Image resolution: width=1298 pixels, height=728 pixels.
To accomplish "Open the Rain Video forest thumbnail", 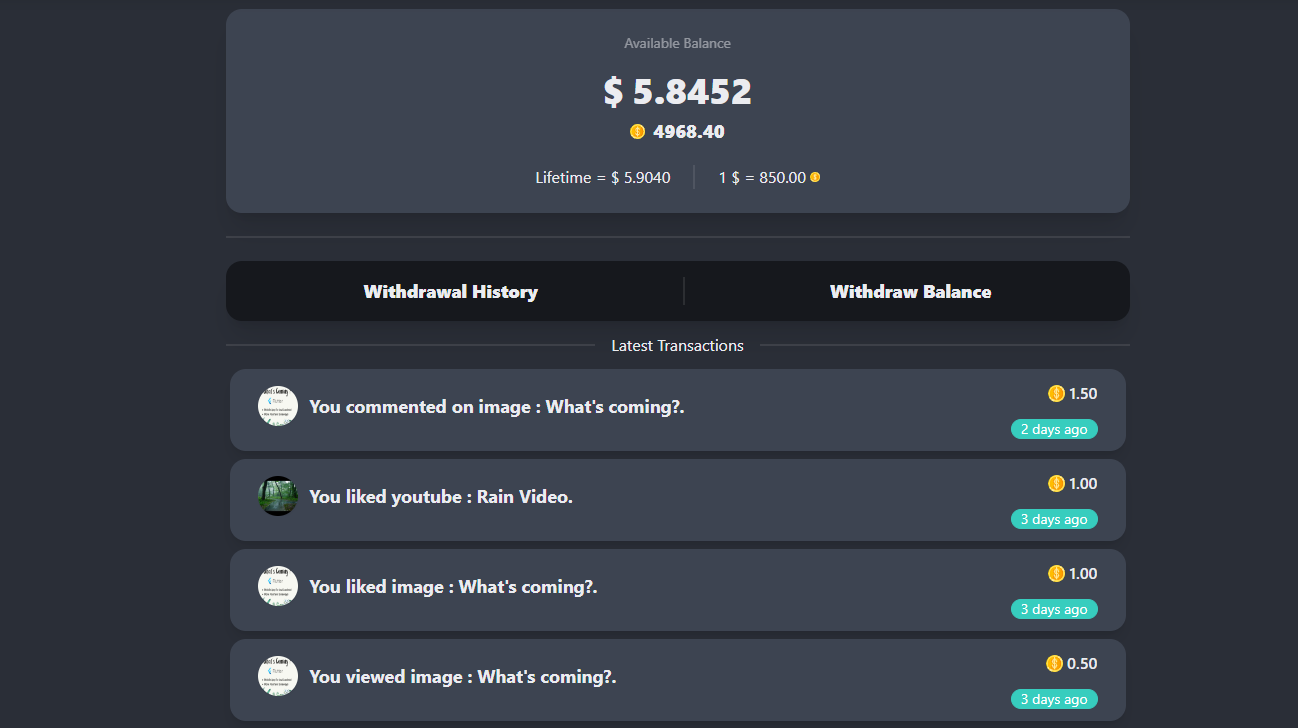I will pos(278,496).
